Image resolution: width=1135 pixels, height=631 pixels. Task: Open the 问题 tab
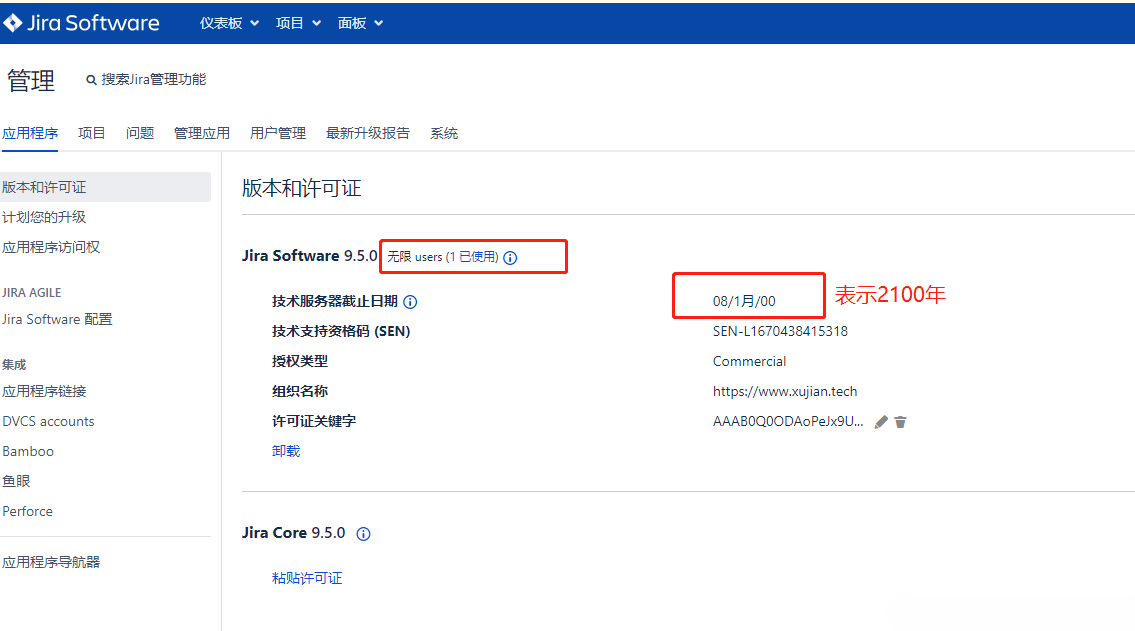click(x=140, y=133)
